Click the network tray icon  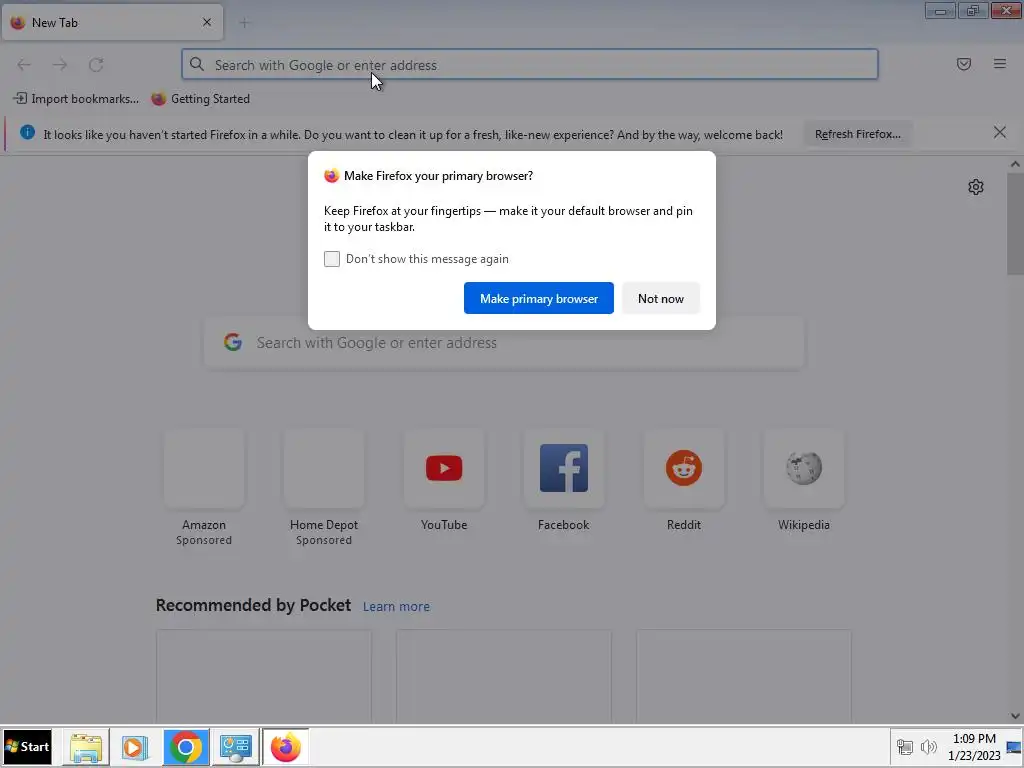coord(904,746)
